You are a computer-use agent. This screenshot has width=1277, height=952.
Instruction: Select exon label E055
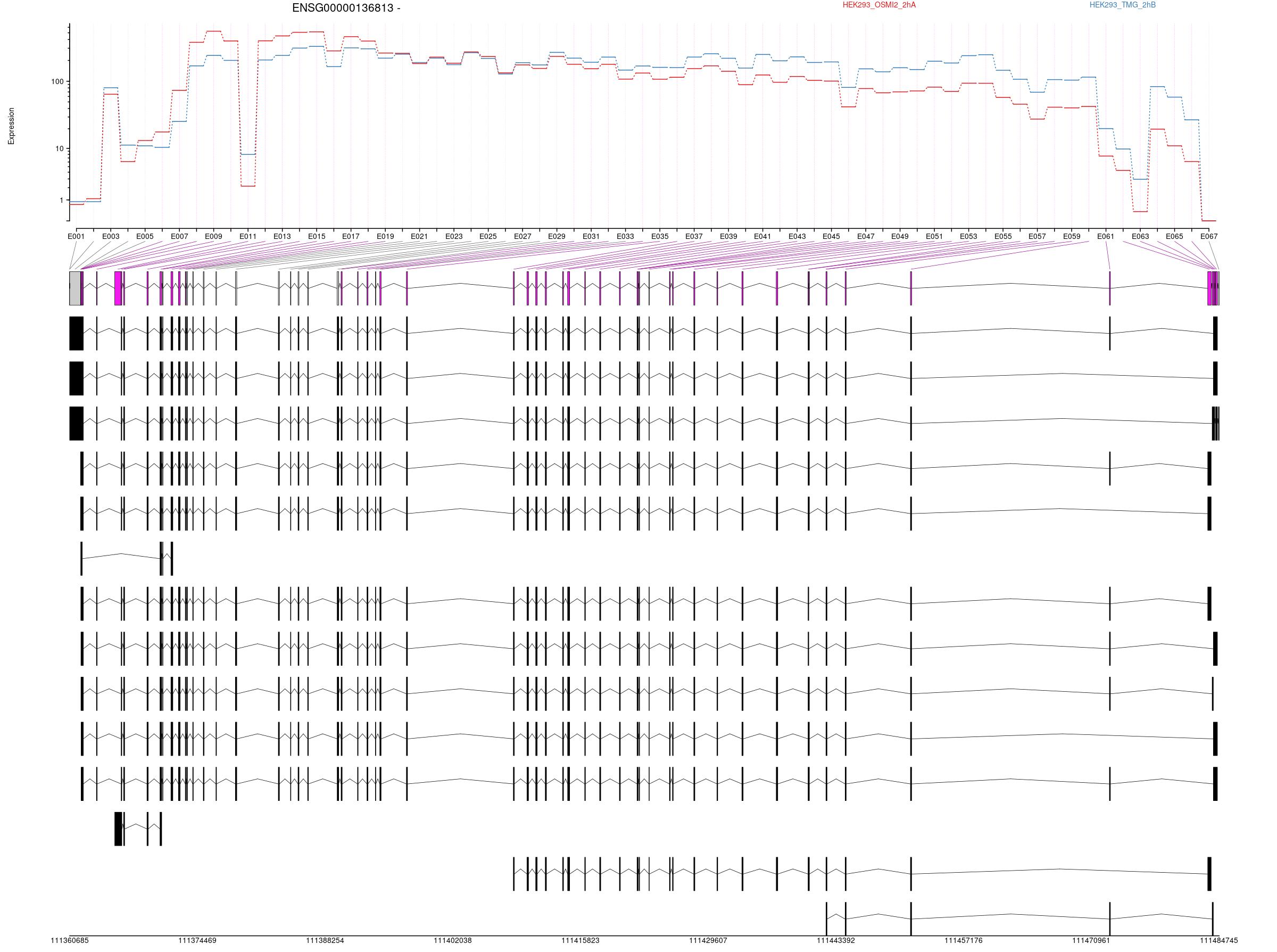point(1002,236)
